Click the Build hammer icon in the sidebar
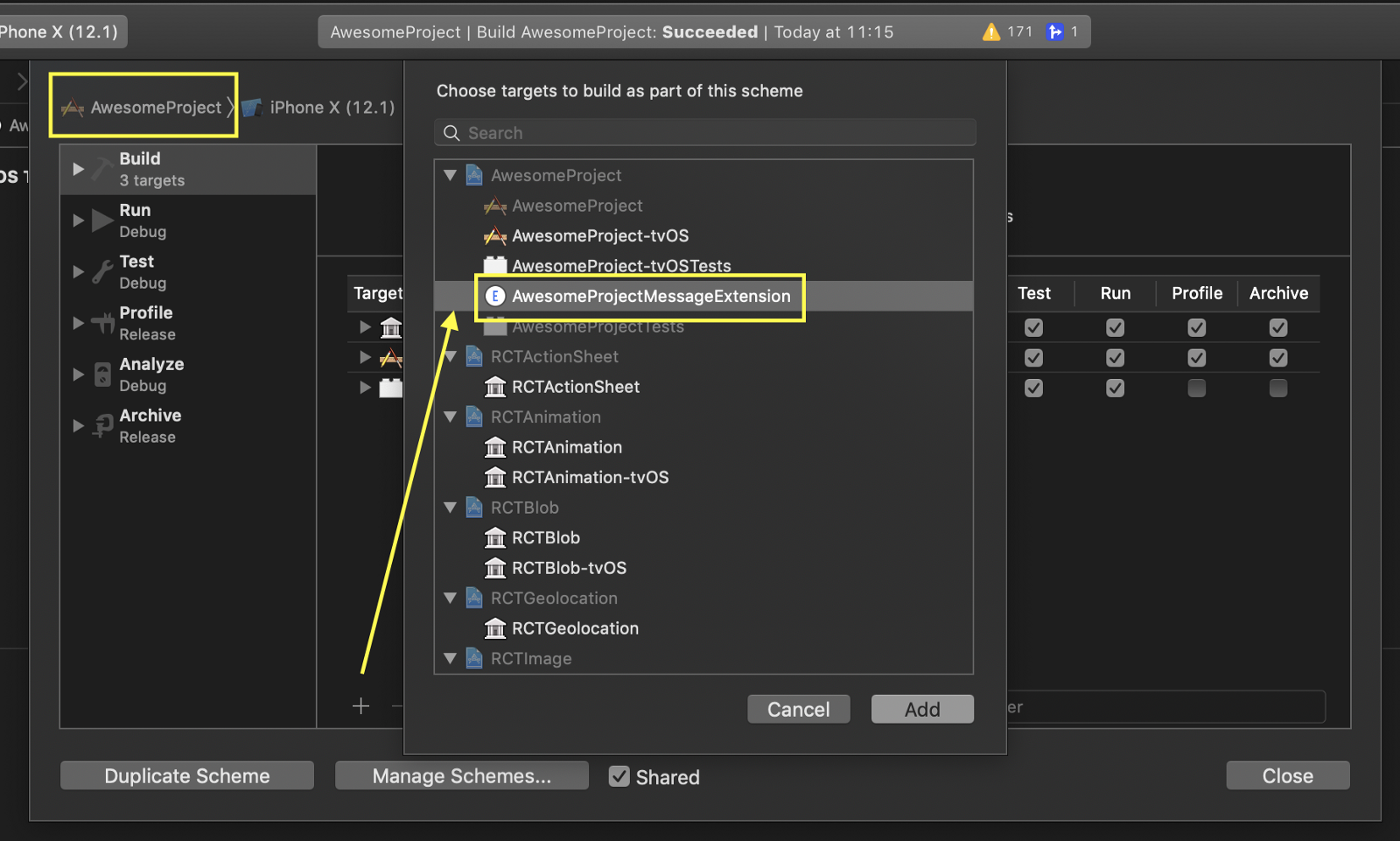 (x=102, y=168)
